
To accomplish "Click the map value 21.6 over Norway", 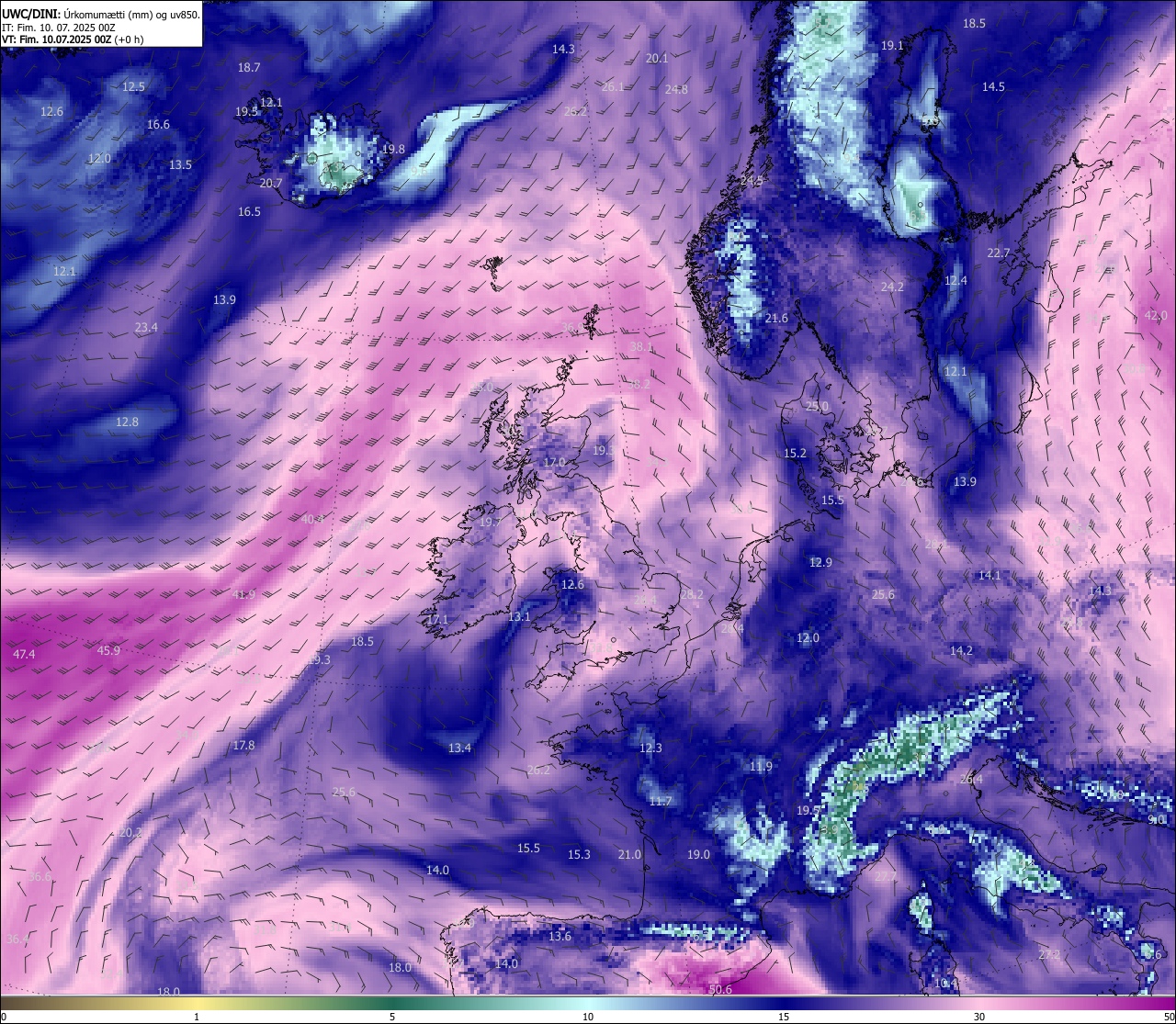I will pos(776,319).
